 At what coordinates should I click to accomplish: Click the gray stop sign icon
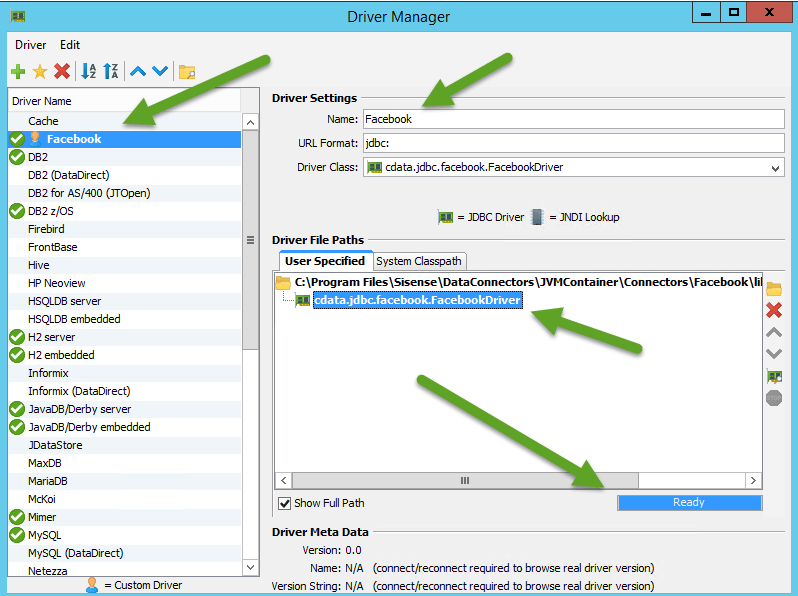[x=774, y=398]
